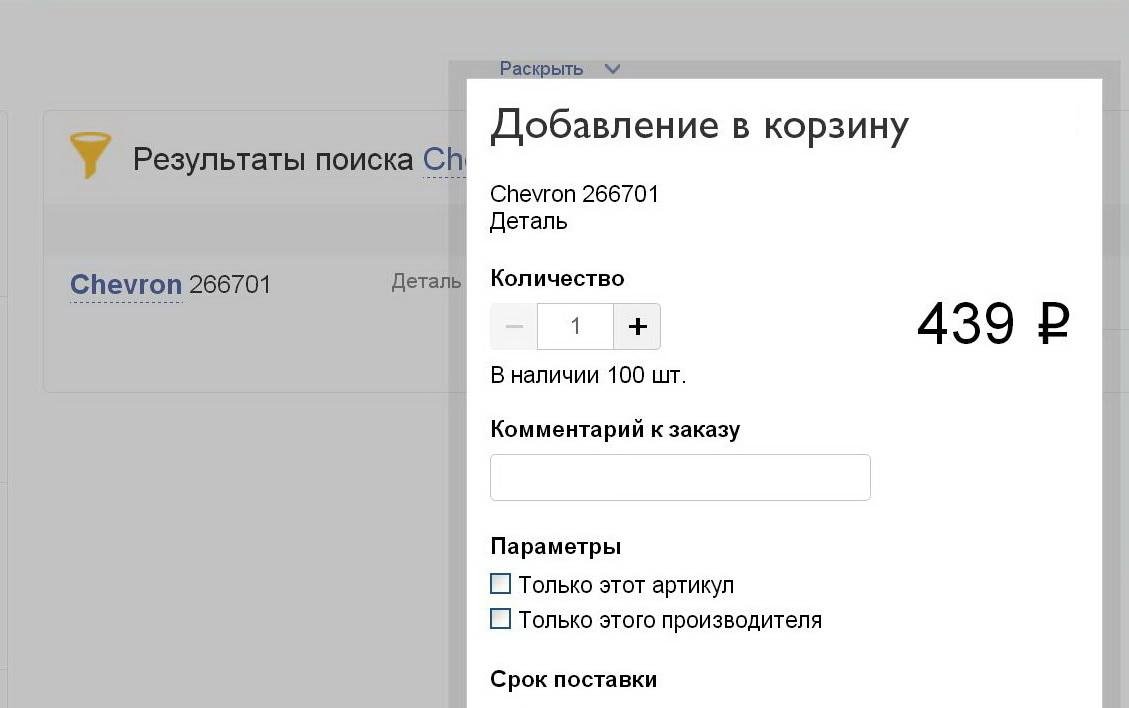Click the 'Параметры' heading

556,547
